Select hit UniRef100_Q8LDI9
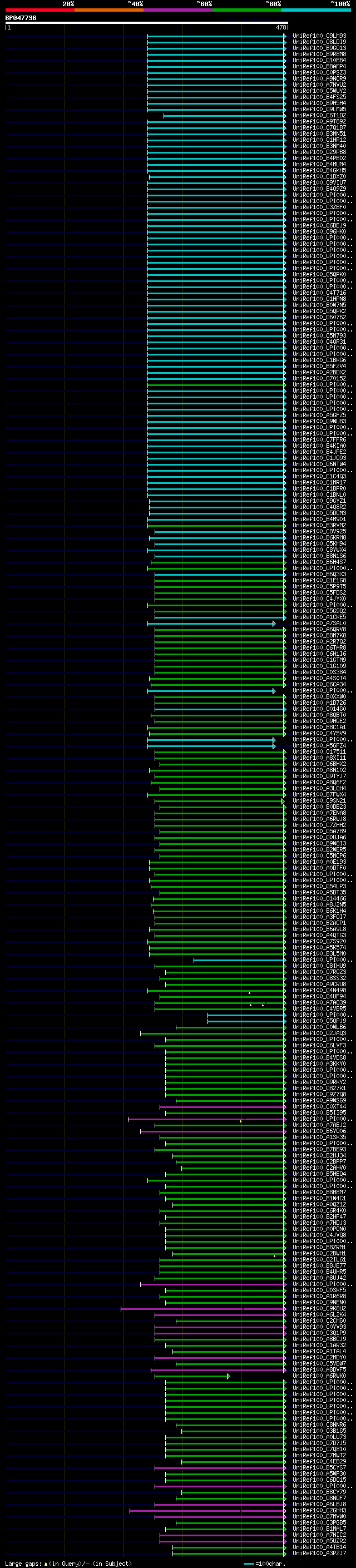356x1568 pixels. point(319,42)
